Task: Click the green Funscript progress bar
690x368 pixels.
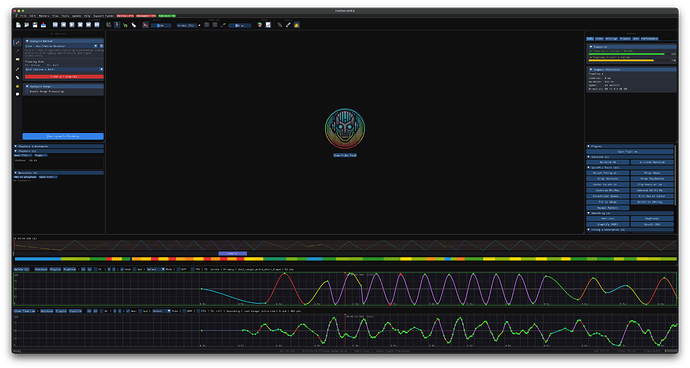Action: click(x=627, y=54)
